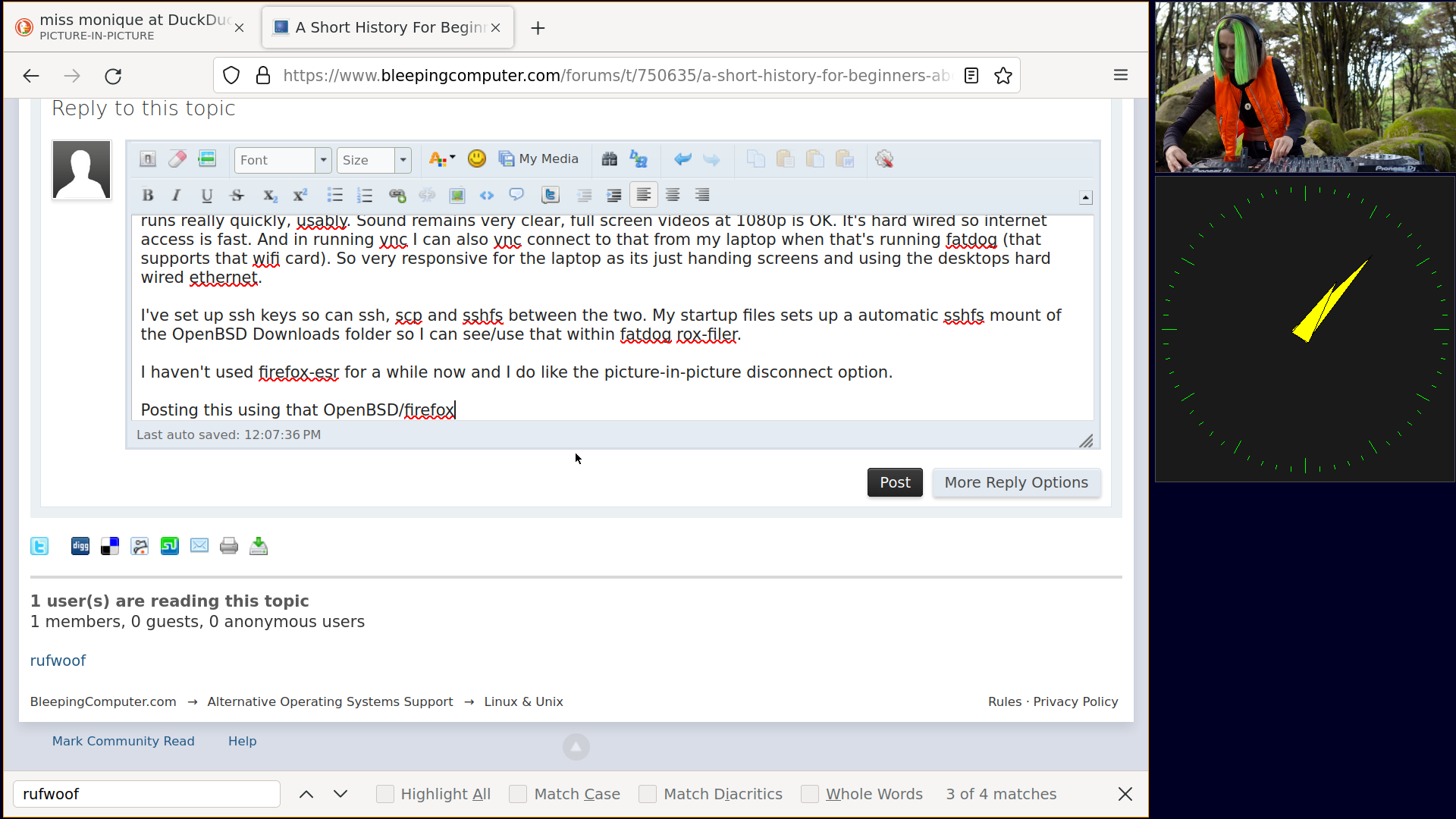This screenshot has height=819, width=1456.
Task: Click the find bar search field
Action: point(147,794)
